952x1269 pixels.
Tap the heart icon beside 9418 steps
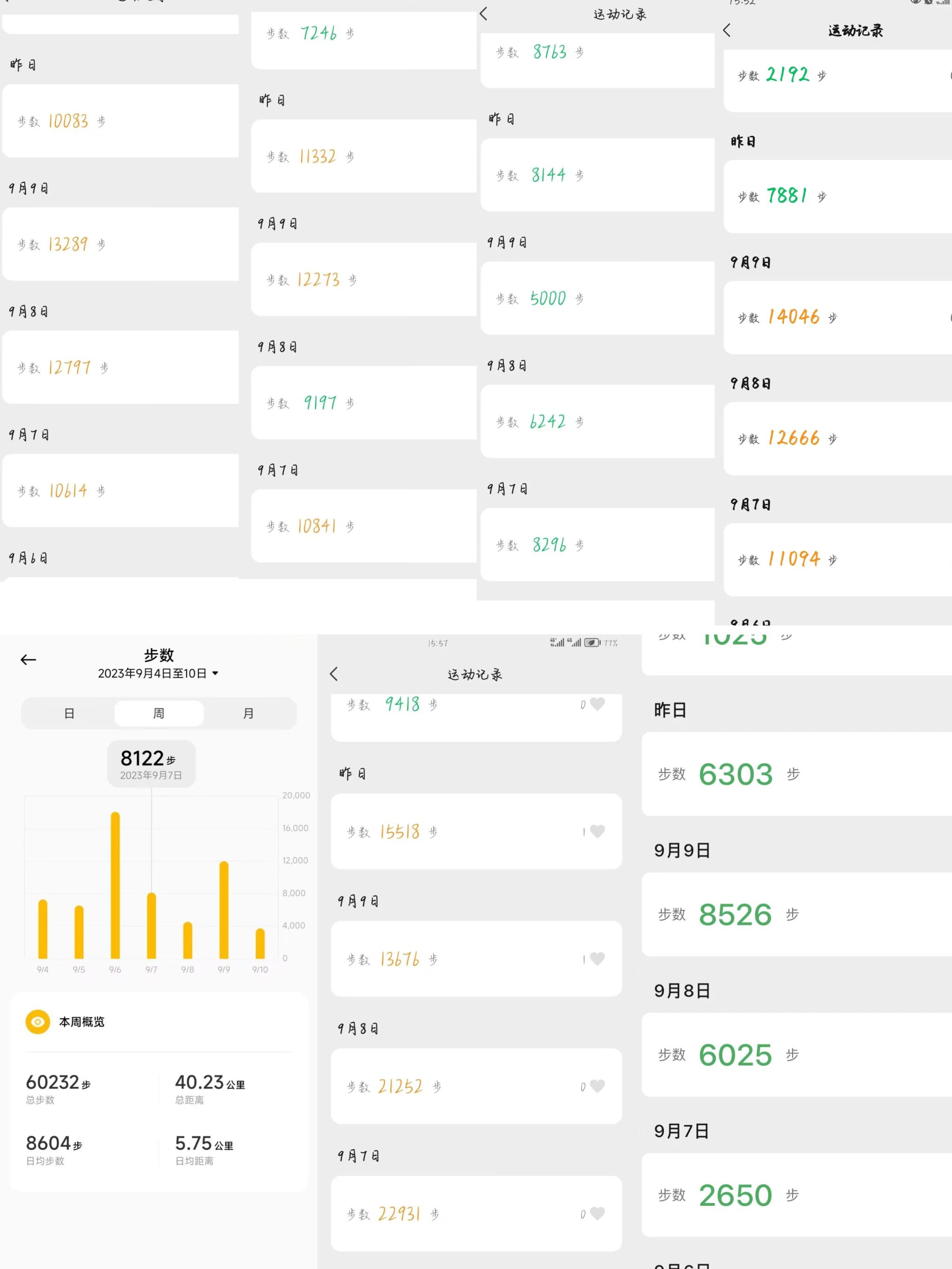[597, 704]
